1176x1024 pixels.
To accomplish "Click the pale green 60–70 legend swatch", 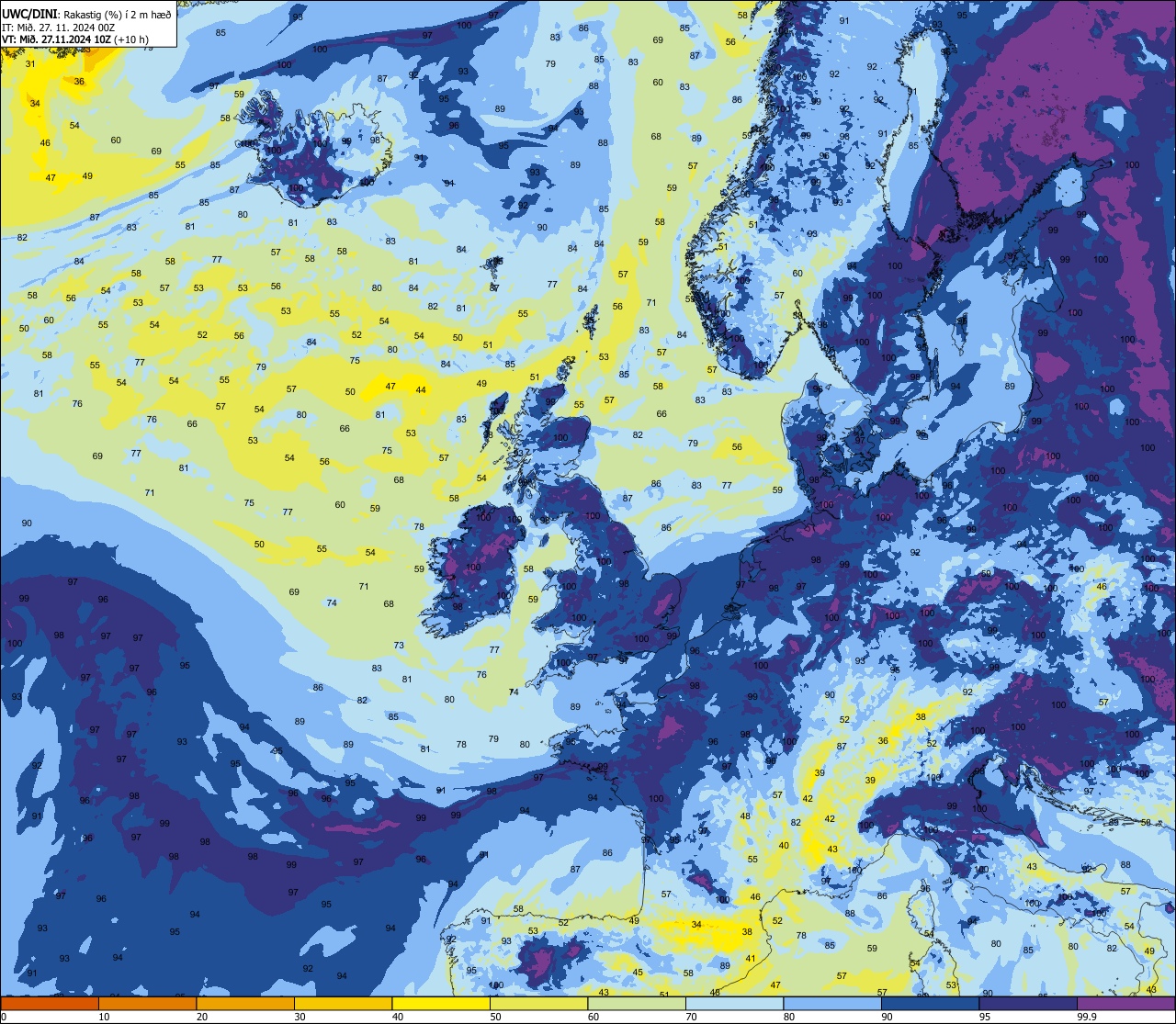I will click(x=637, y=1003).
